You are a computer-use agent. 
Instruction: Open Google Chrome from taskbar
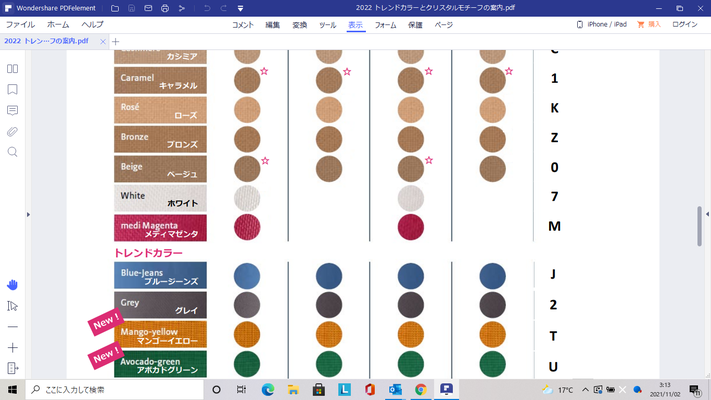421,390
